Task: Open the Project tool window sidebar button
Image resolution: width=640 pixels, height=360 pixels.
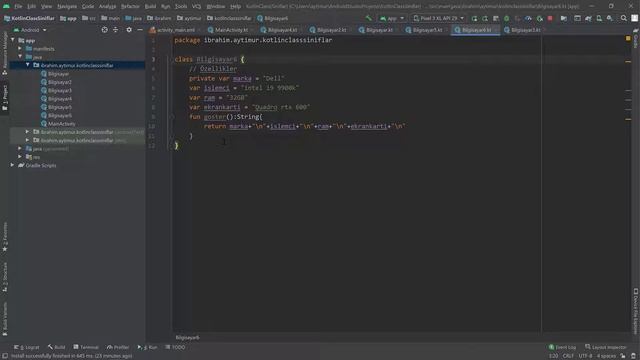Action: point(4,98)
